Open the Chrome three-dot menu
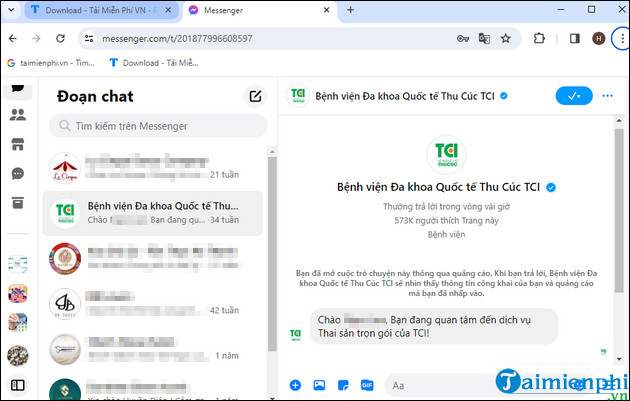630x401 pixels. 622,39
